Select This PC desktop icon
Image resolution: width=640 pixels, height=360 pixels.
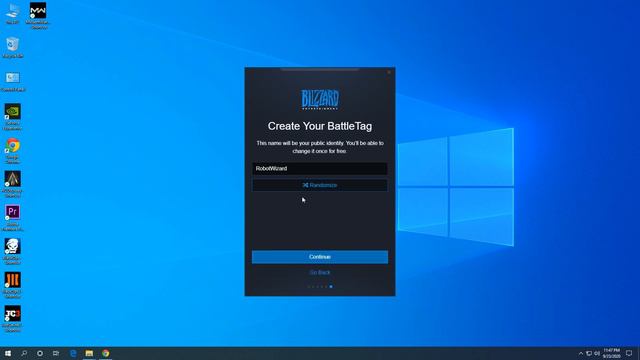click(x=12, y=14)
